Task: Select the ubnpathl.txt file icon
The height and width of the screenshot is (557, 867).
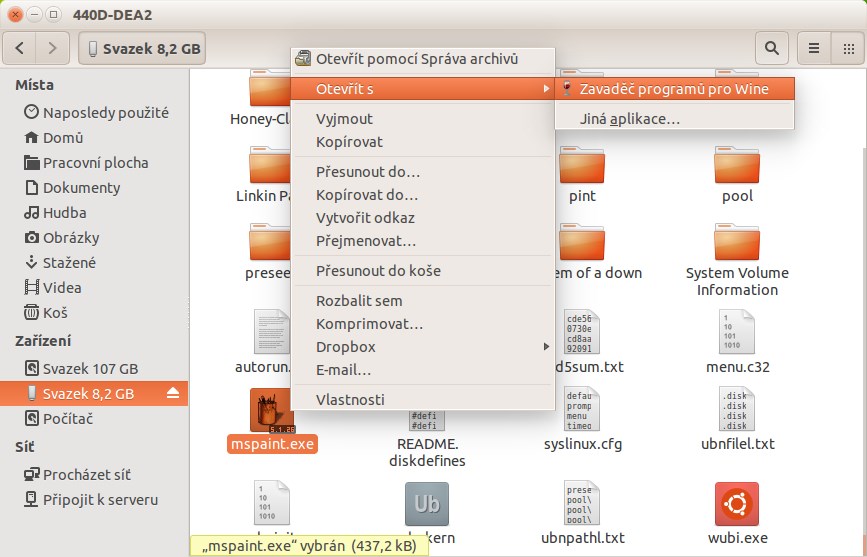Action: tap(582, 503)
